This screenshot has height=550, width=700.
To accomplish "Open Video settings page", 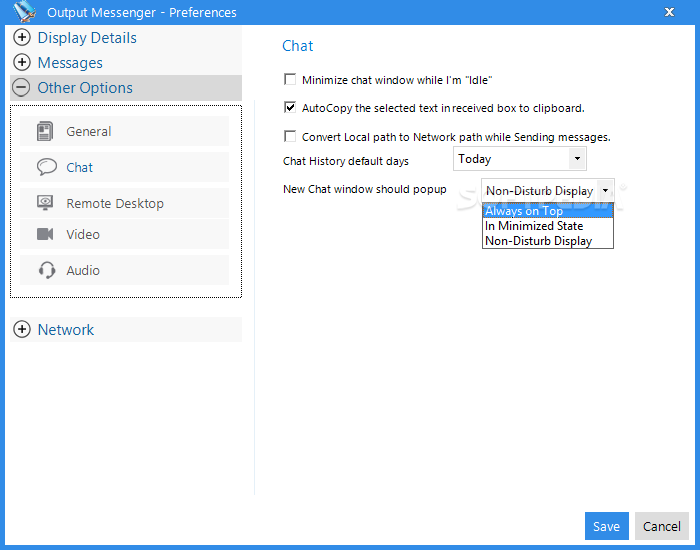I will pos(125,234).
